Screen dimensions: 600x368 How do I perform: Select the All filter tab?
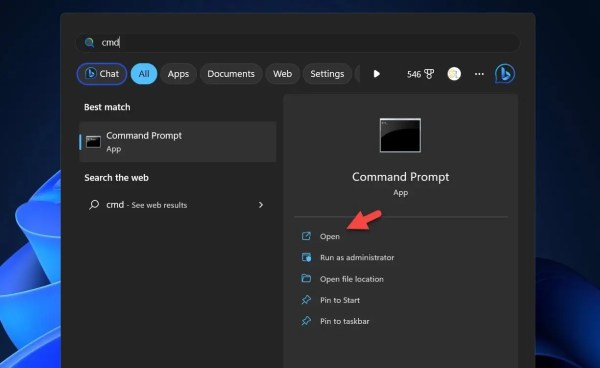(144, 74)
